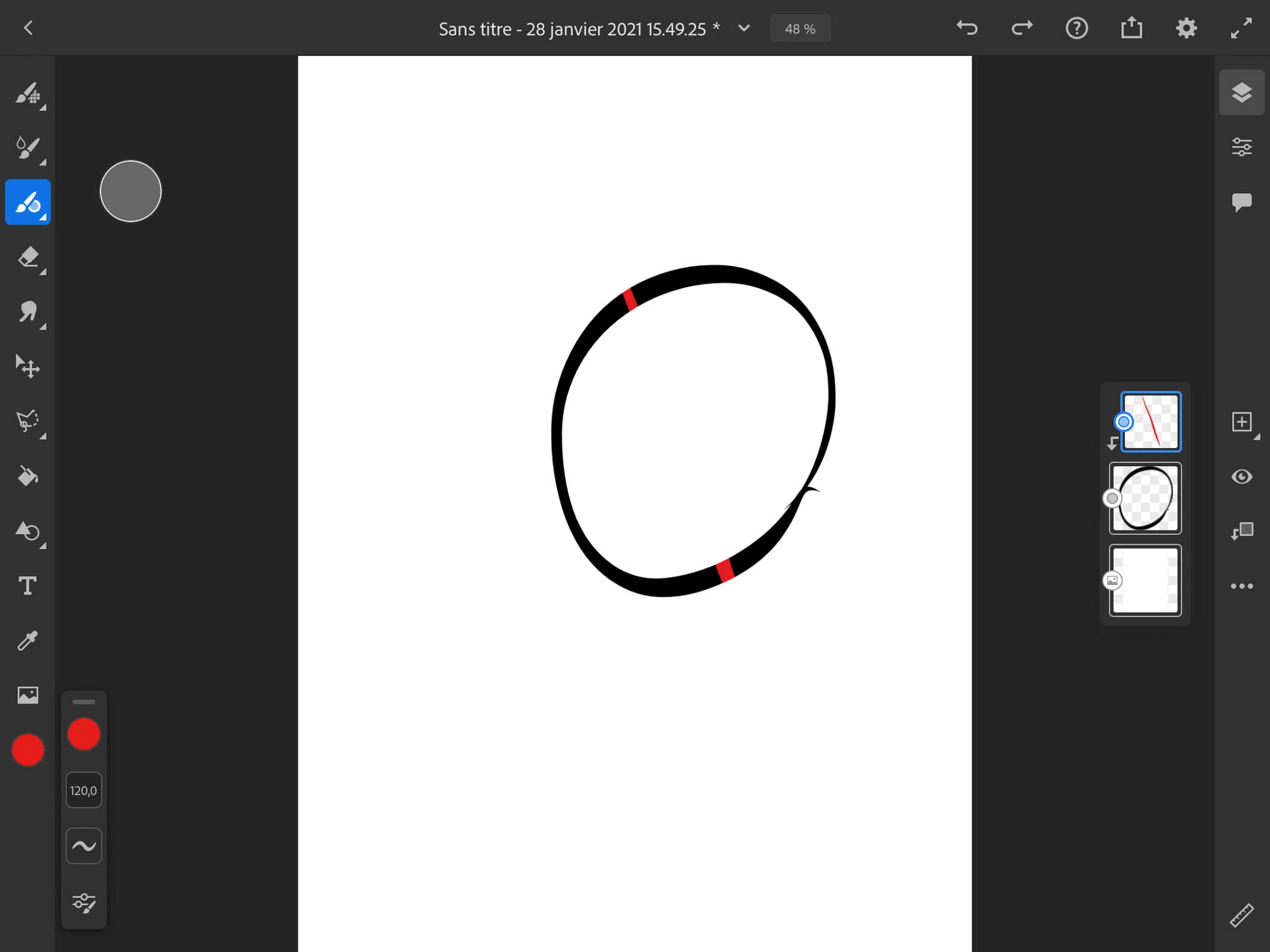Choose the Eraser tool

[27, 257]
